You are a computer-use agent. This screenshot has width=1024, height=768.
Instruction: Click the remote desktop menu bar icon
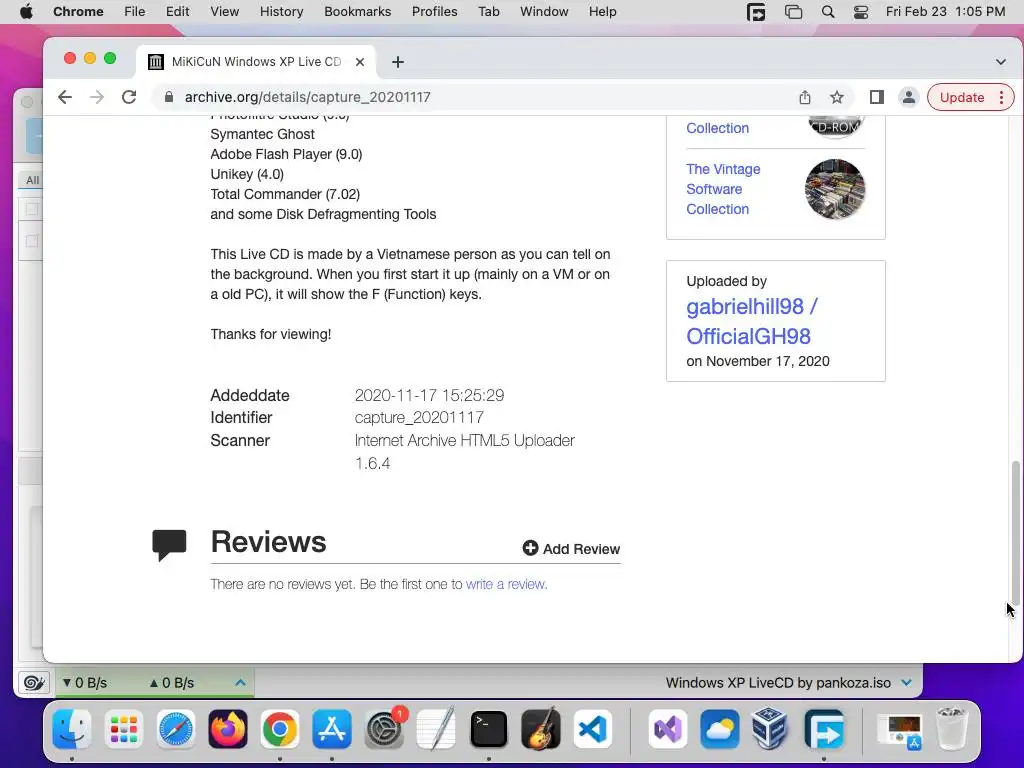click(756, 12)
